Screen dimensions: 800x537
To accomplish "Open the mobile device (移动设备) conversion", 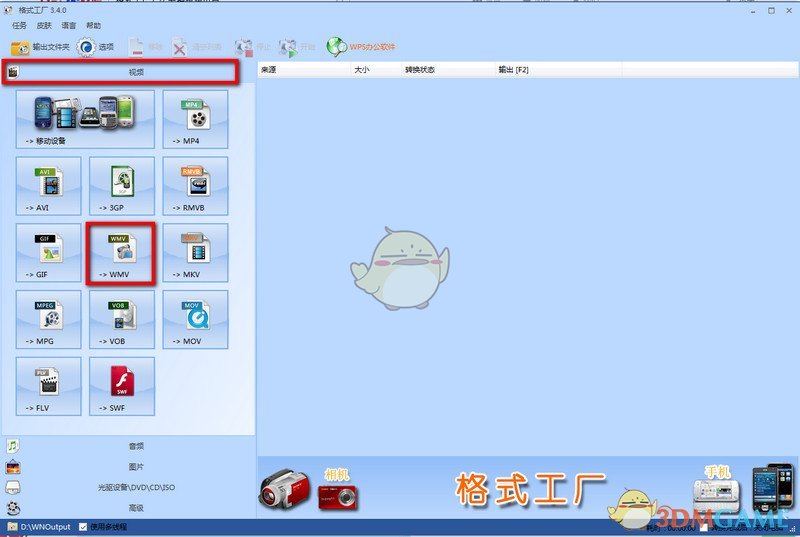I will pyautogui.click(x=85, y=119).
